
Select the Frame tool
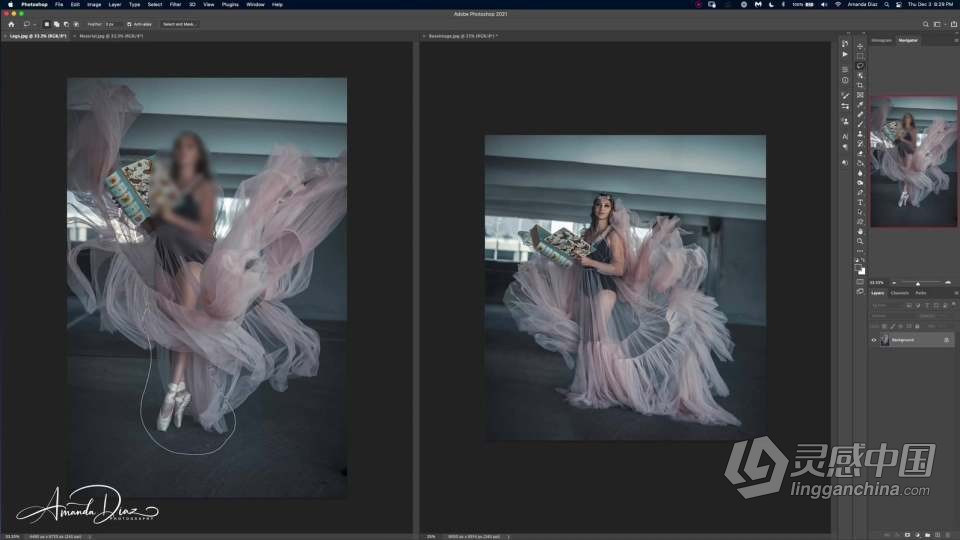pos(860,96)
